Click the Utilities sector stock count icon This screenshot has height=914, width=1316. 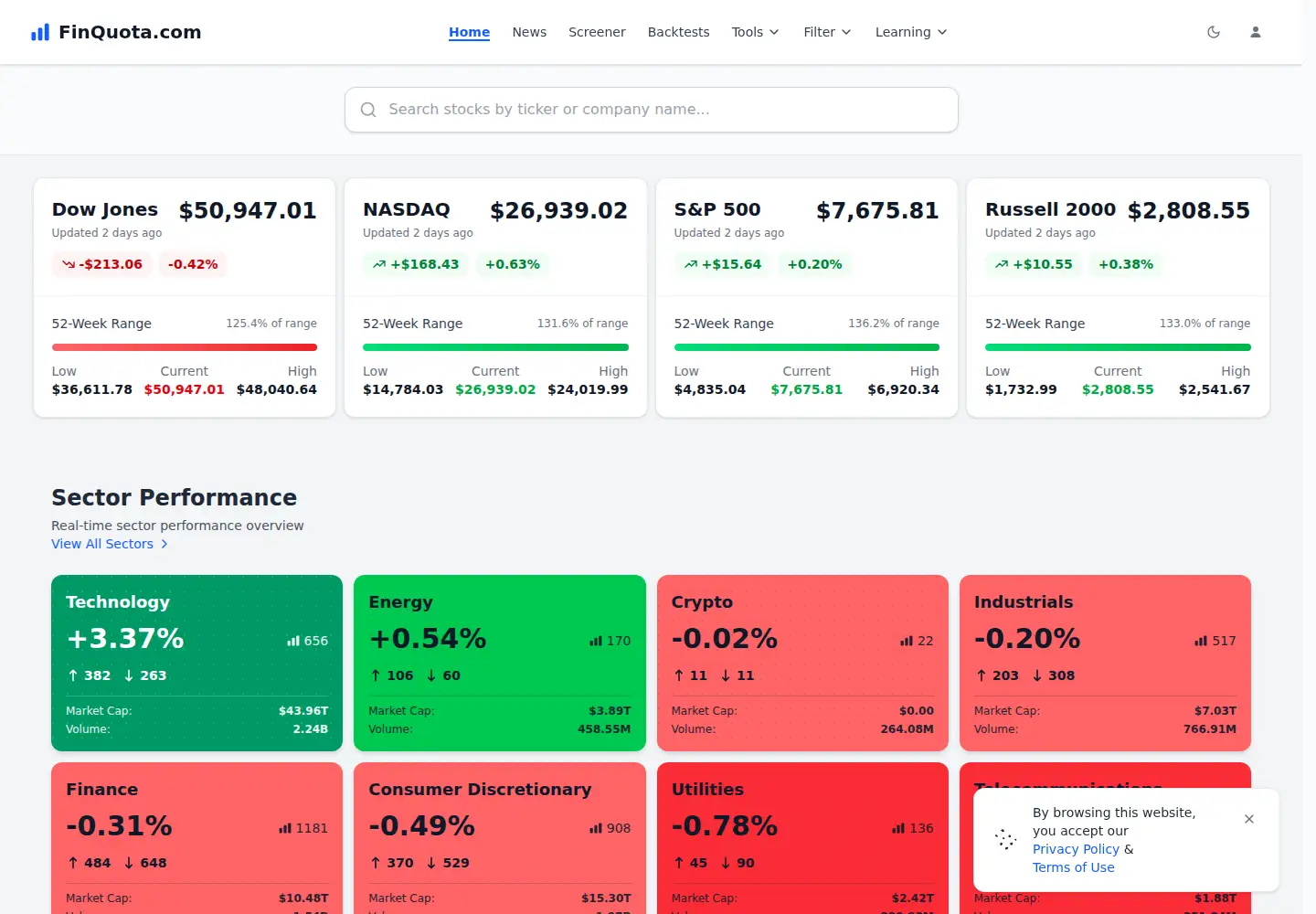[x=898, y=828]
